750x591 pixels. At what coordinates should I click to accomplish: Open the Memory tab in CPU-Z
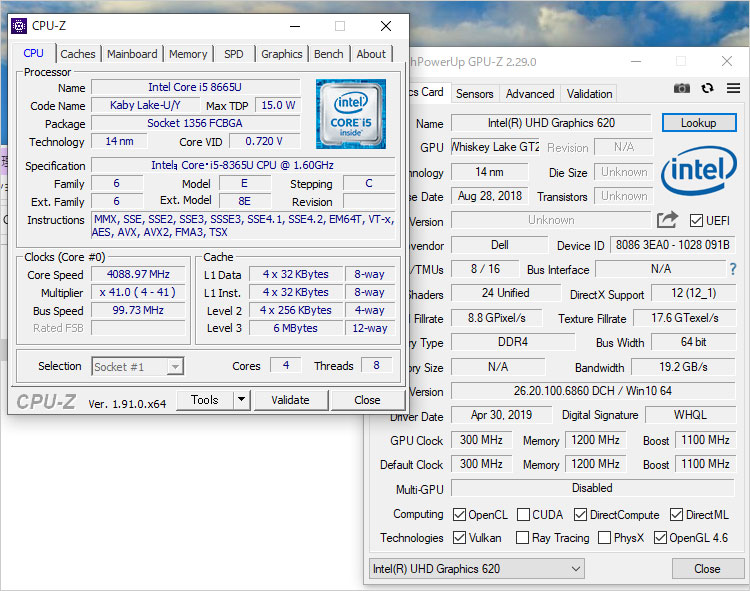pos(188,54)
